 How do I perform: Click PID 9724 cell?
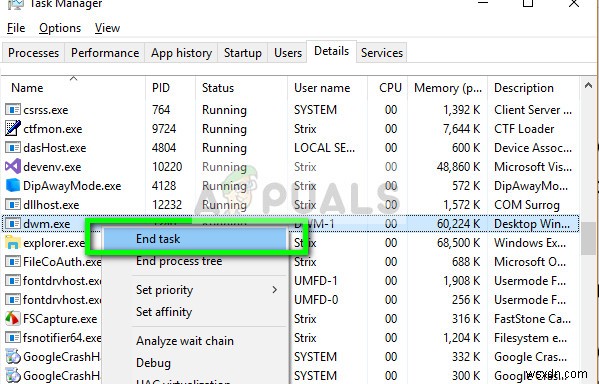click(x=164, y=129)
